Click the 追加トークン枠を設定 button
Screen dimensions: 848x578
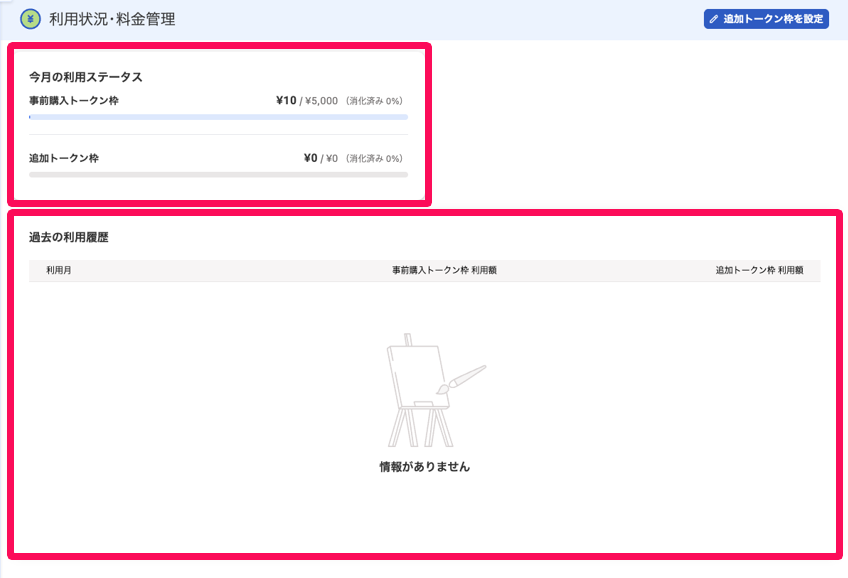766,19
